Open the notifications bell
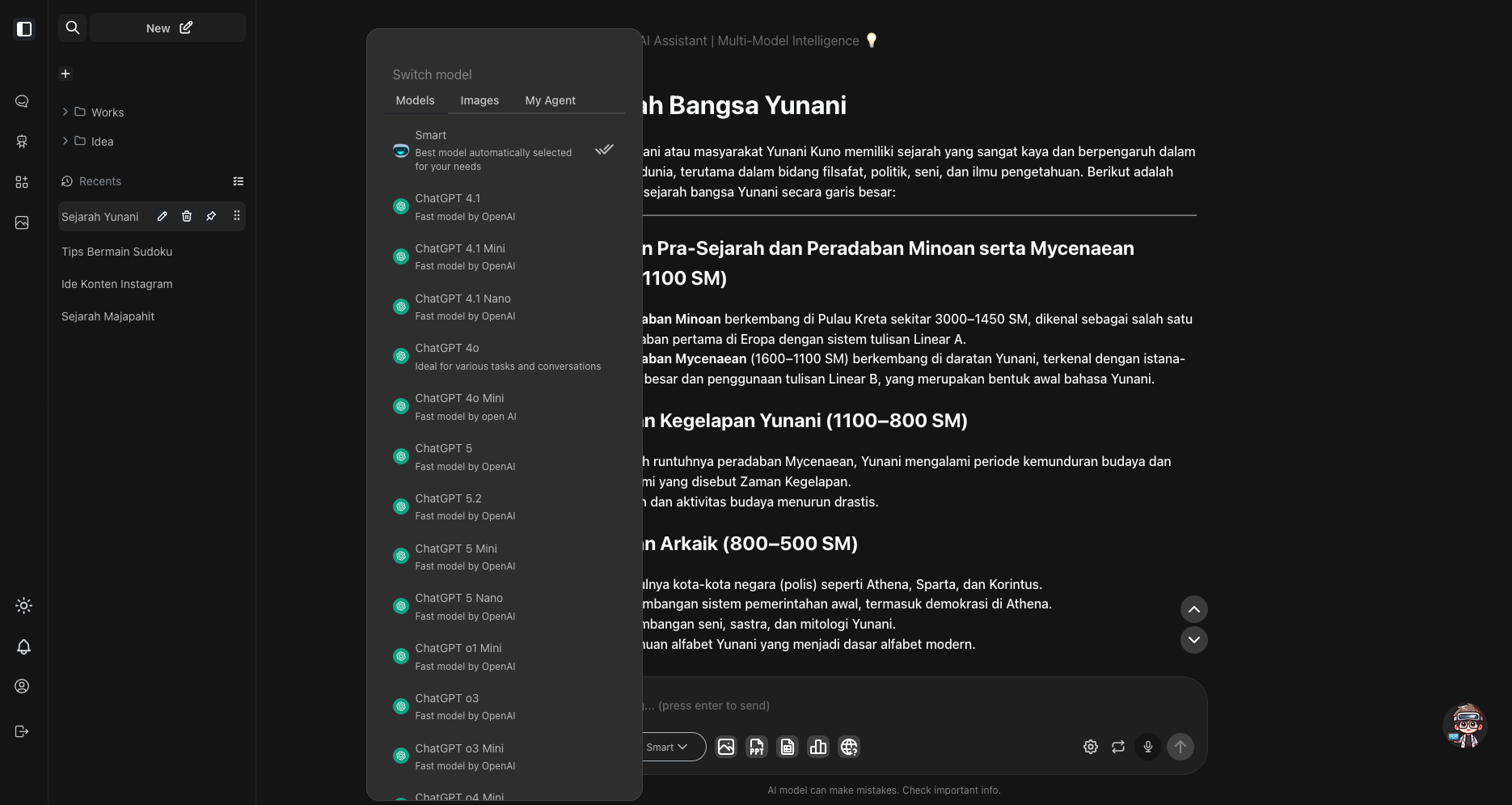 (x=23, y=646)
